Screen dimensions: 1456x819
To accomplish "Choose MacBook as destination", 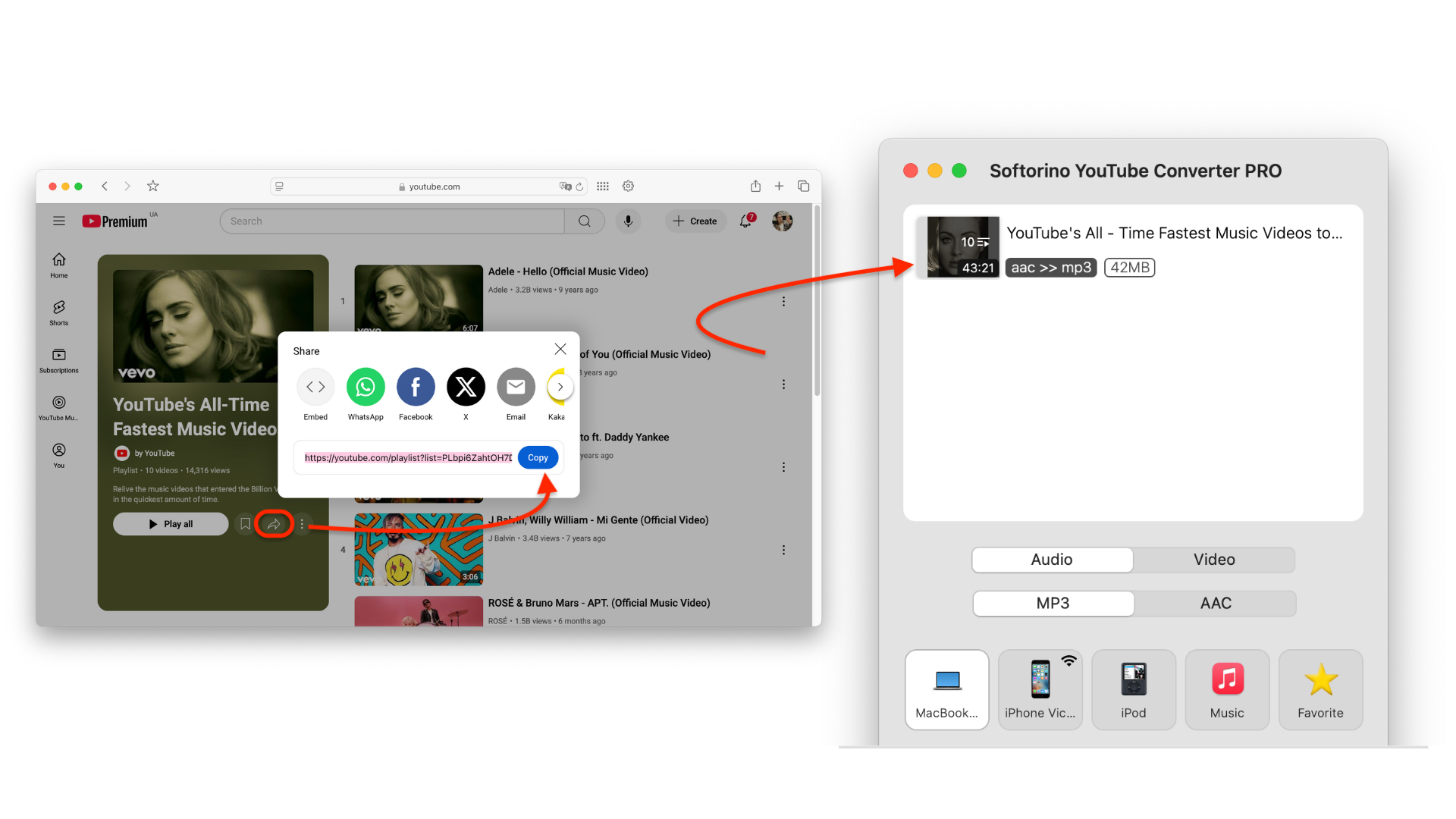I will [x=947, y=689].
